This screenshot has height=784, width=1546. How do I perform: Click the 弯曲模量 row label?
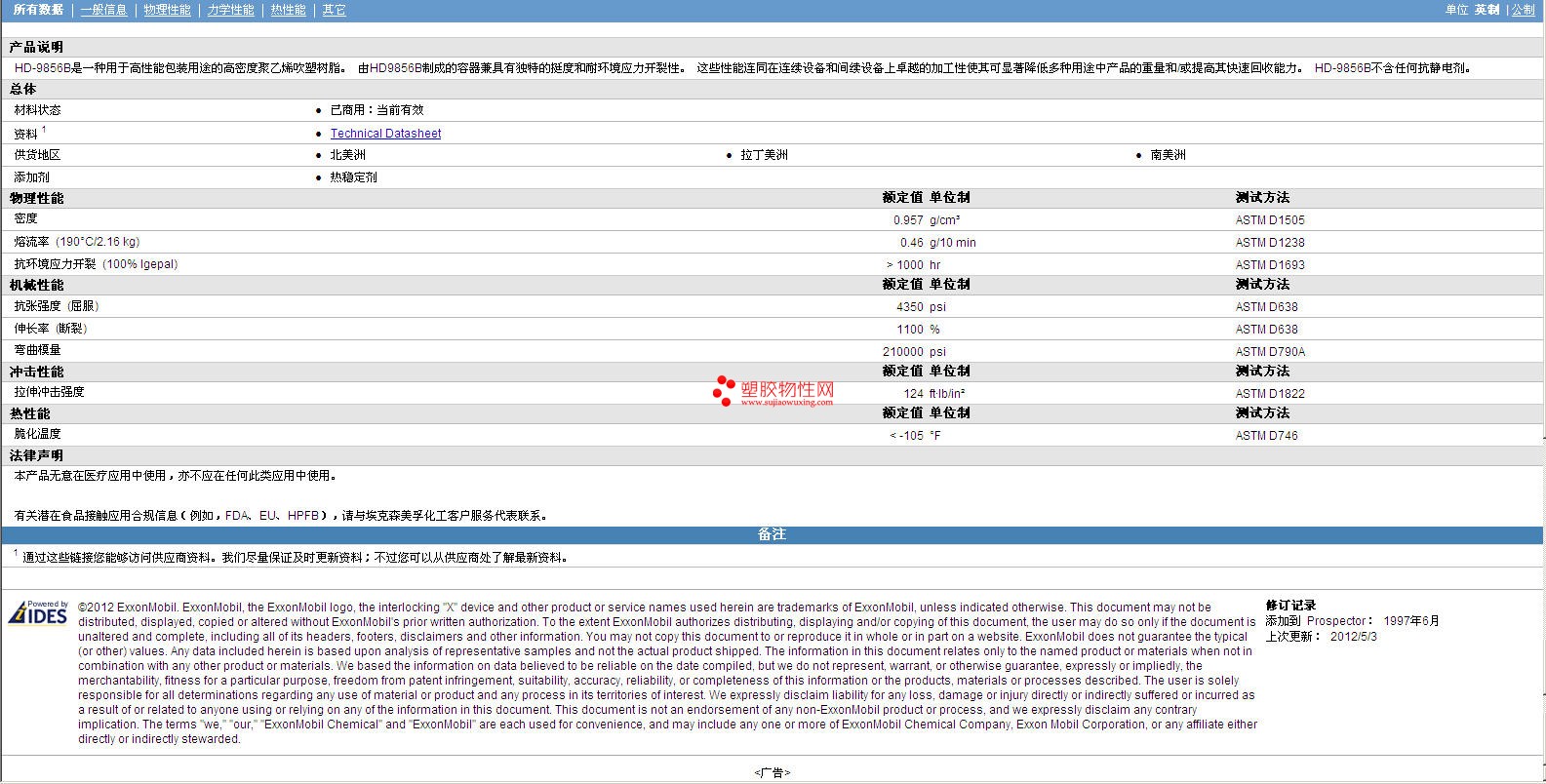pyautogui.click(x=37, y=350)
